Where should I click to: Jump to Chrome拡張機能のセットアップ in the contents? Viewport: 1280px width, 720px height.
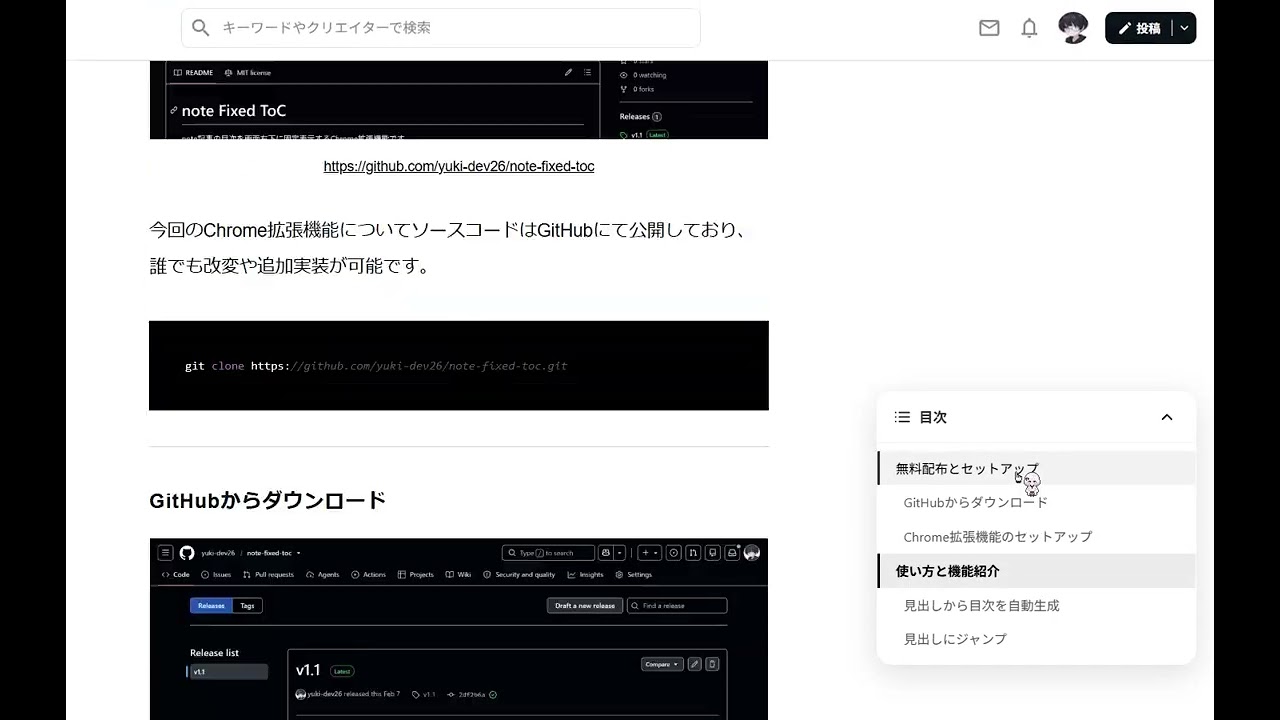(1036, 537)
